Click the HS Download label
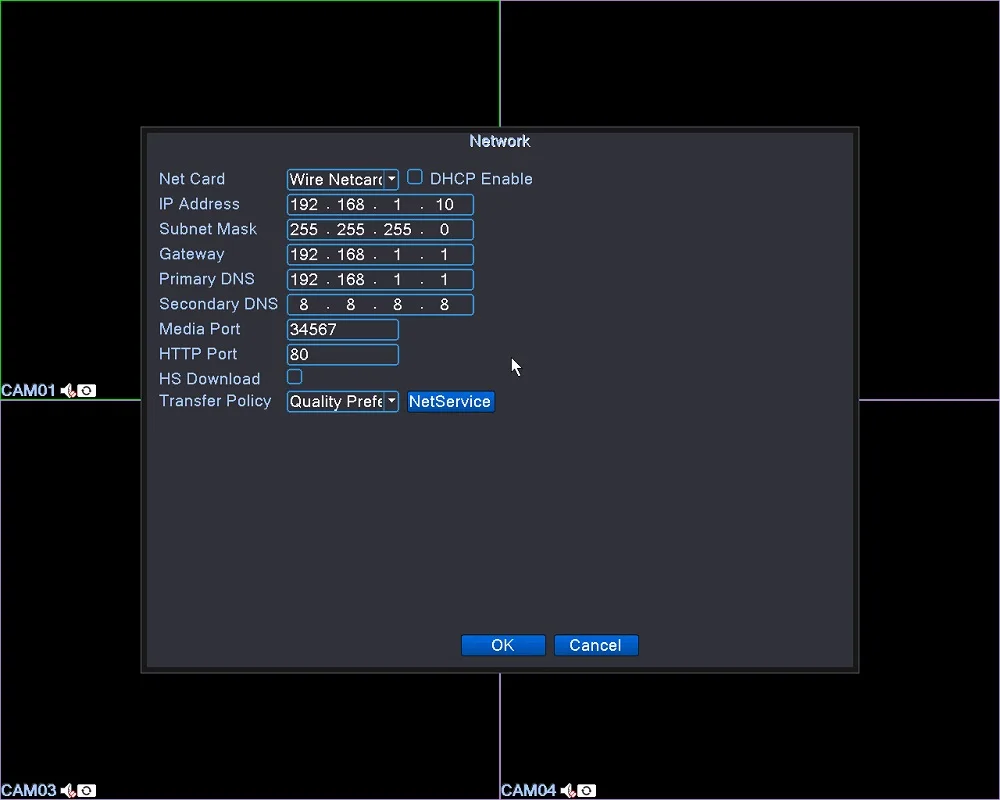The height and width of the screenshot is (800, 1000). 210,378
